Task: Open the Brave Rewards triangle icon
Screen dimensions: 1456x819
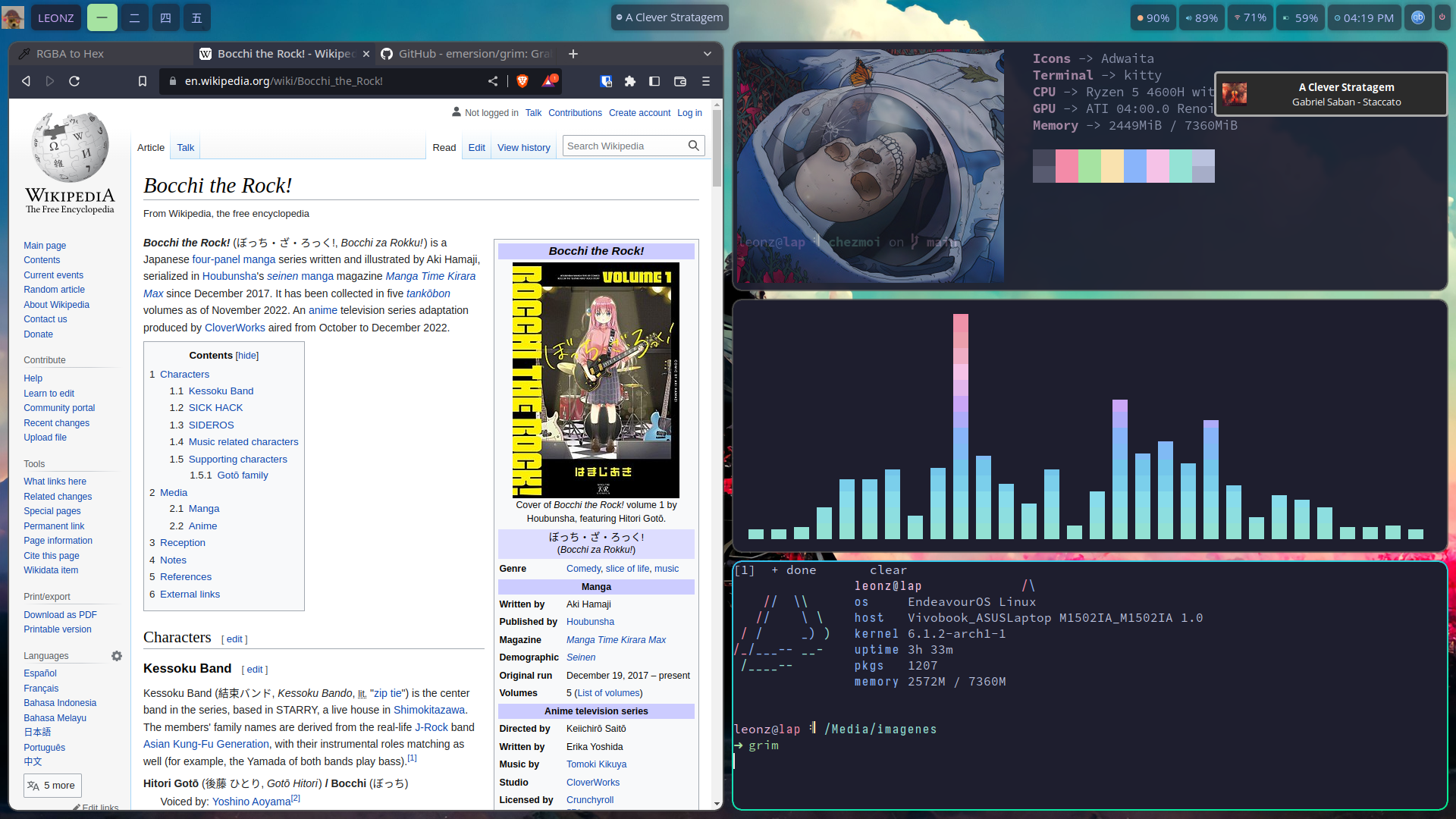Action: point(549,80)
